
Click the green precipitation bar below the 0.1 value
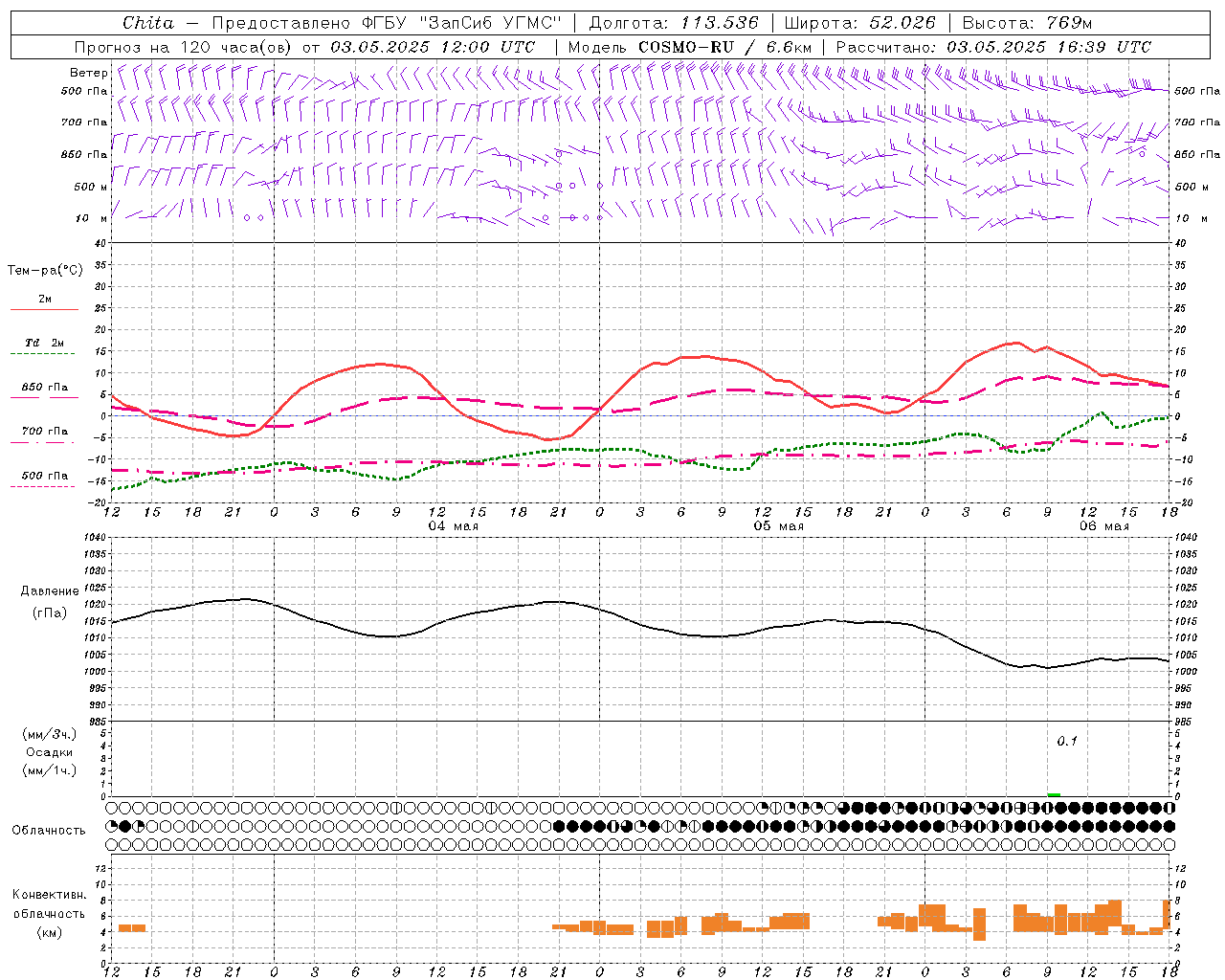(1054, 794)
